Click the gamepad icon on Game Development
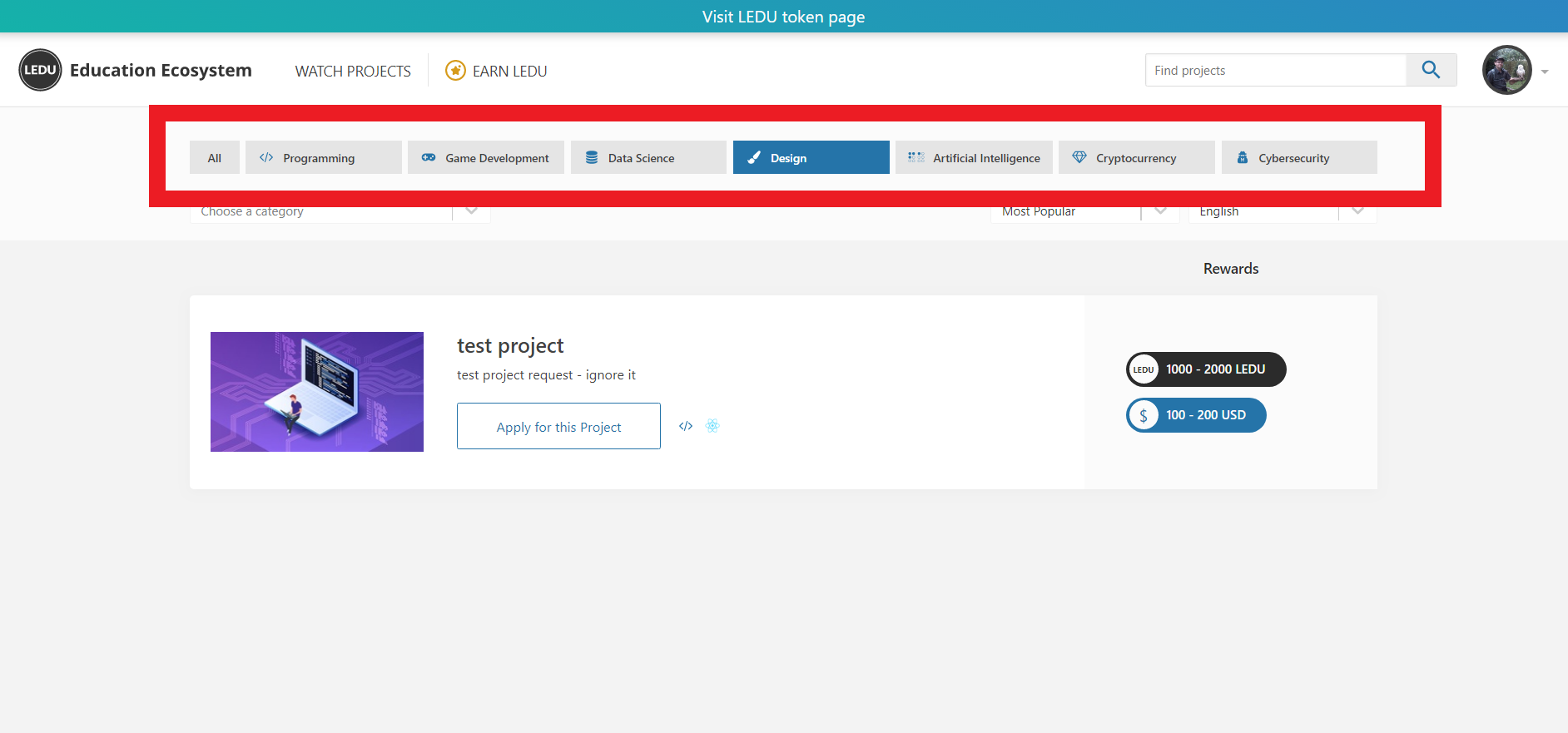 [429, 157]
